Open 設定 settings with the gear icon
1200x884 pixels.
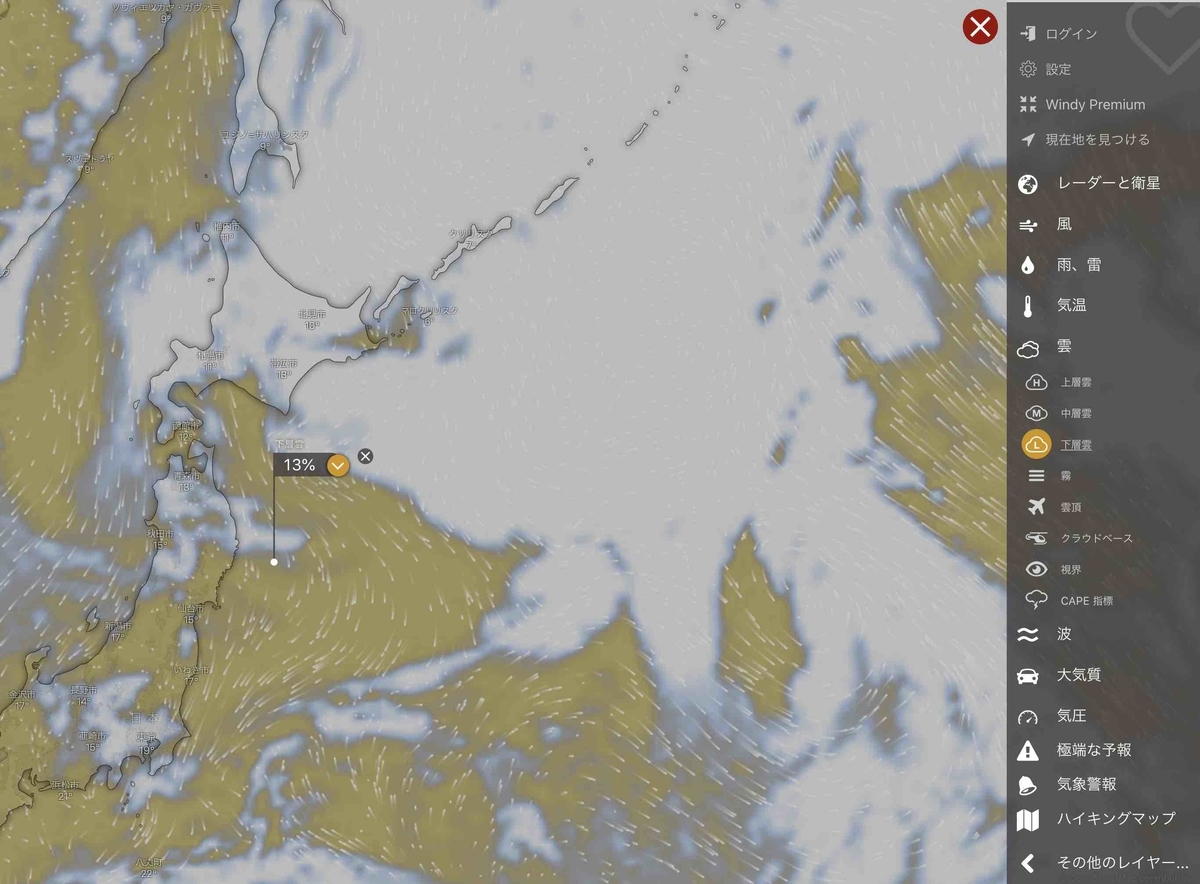(1028, 69)
